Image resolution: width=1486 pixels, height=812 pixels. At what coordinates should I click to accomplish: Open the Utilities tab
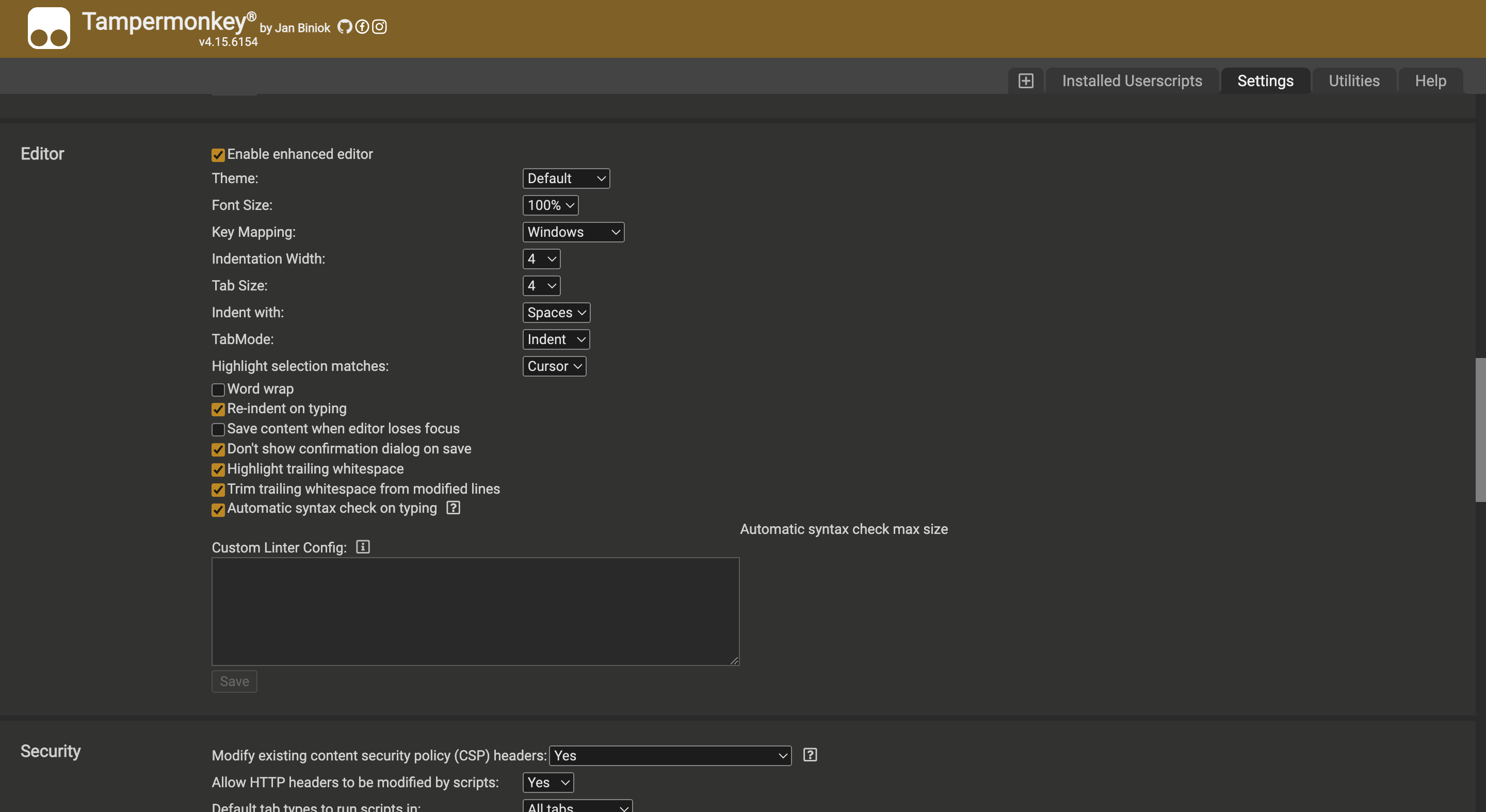click(x=1354, y=80)
